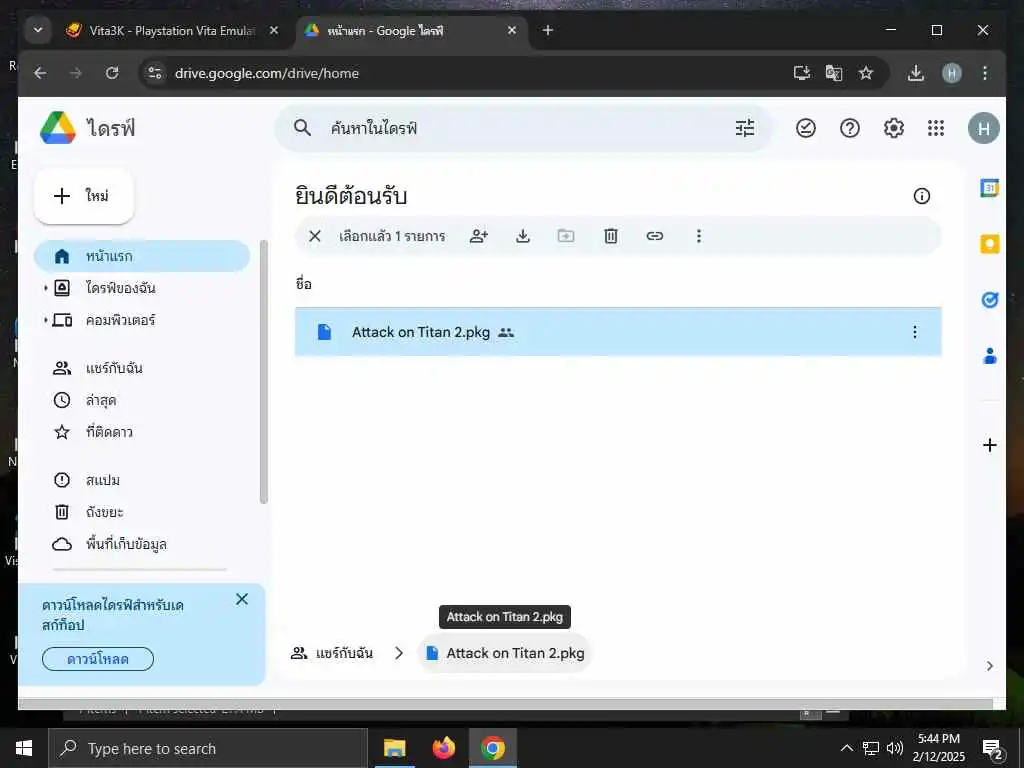Open the offline ready status checkmark icon
1024x768 pixels.
pos(806,128)
